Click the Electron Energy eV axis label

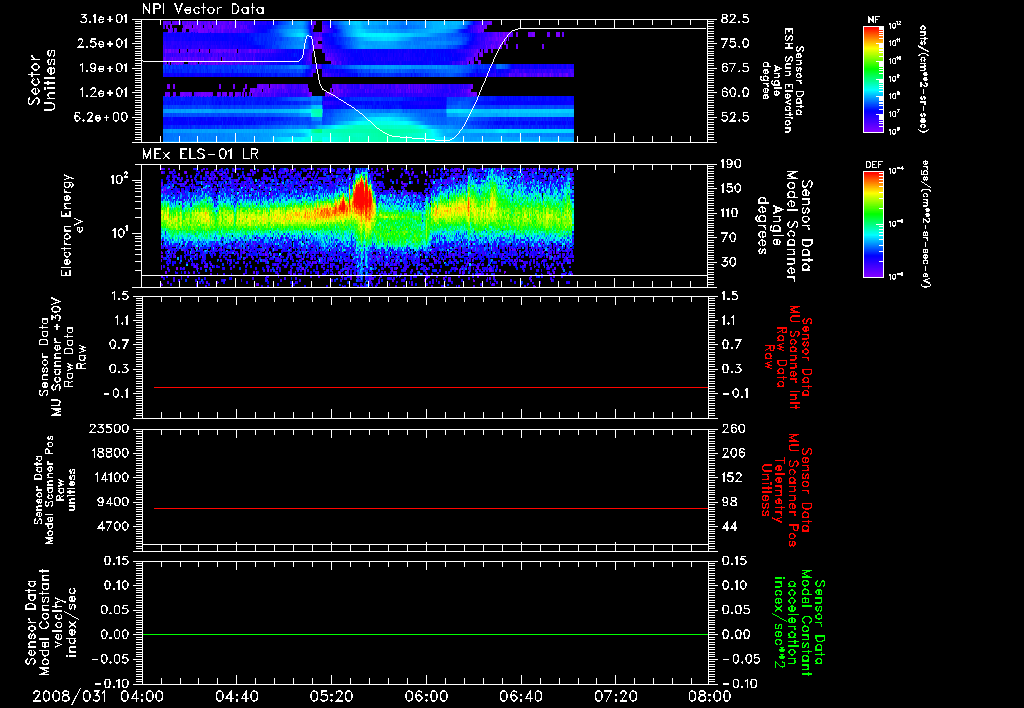point(72,225)
